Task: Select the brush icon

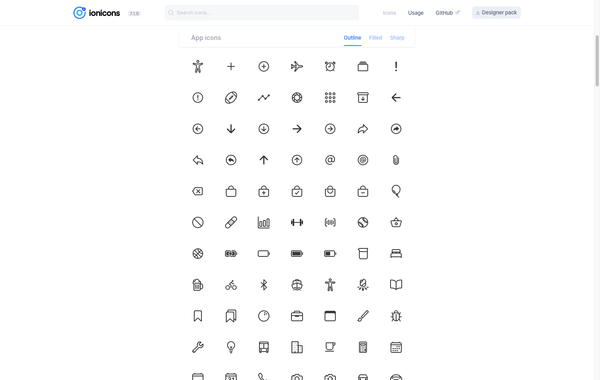Action: 363,316
